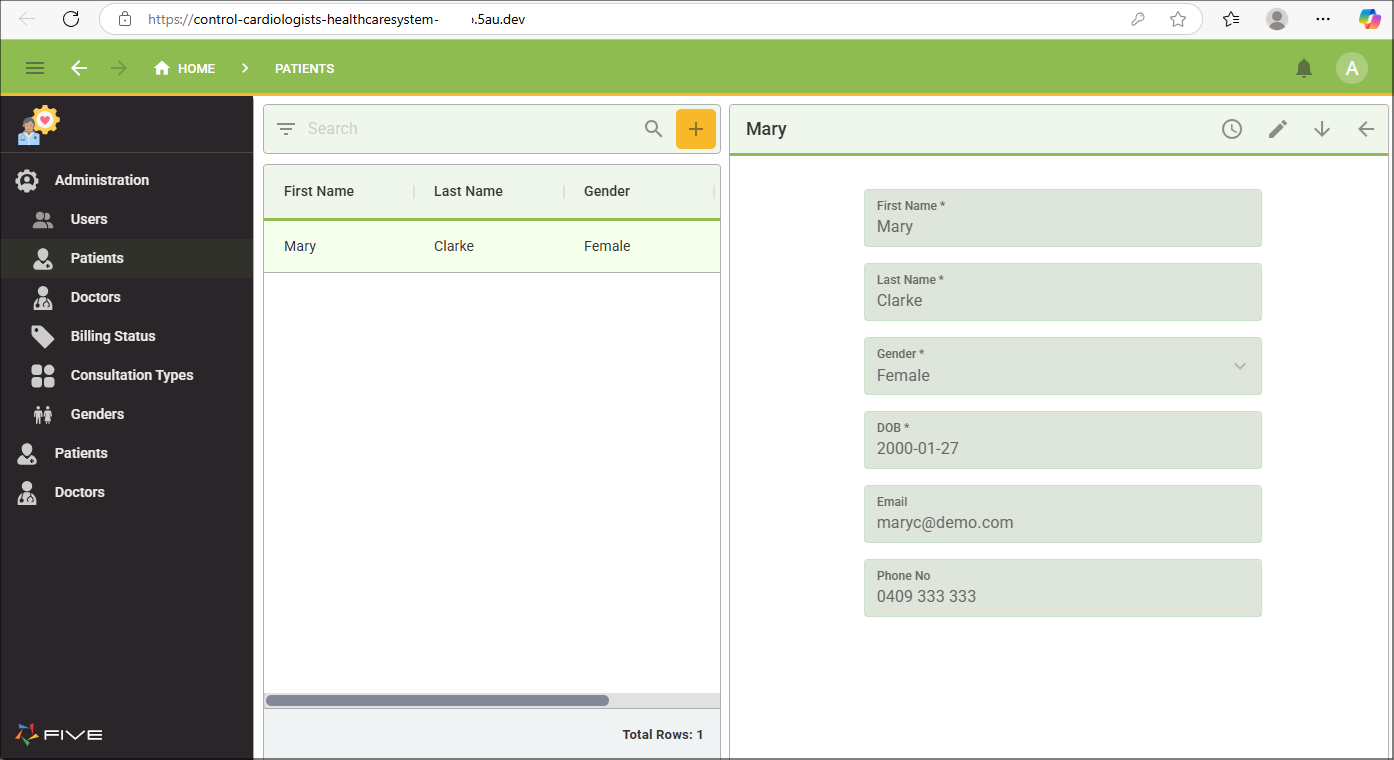Click the healthcare app logo in sidebar
1394x760 pixels.
coord(38,125)
